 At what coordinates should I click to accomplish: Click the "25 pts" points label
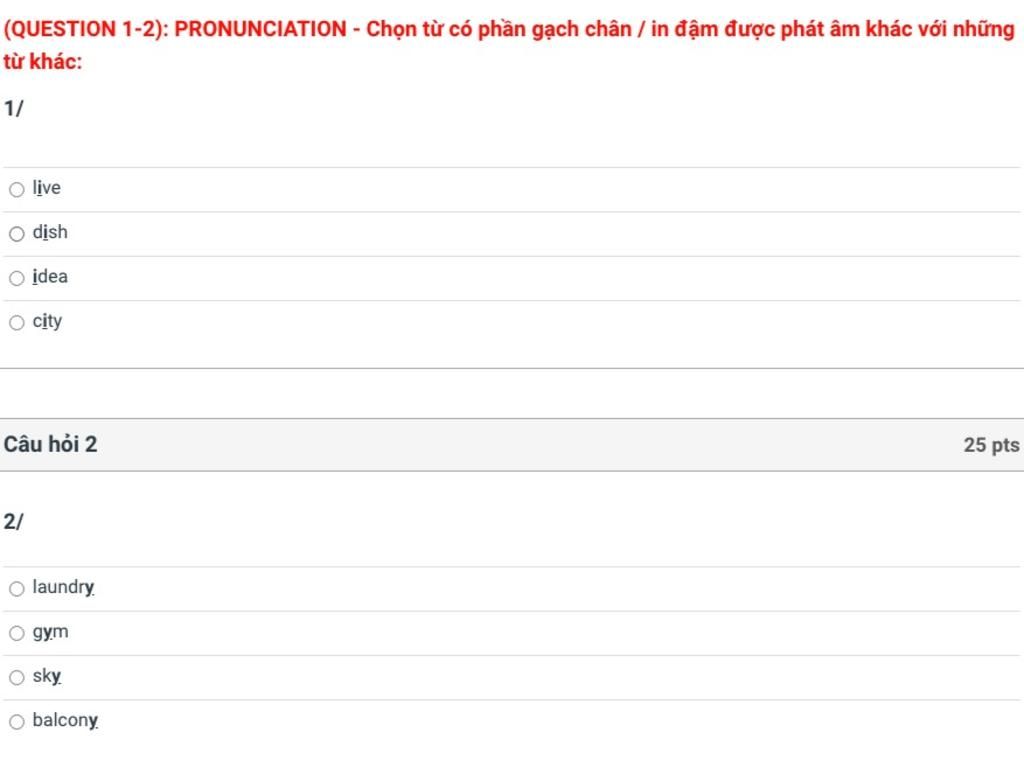[x=991, y=445]
